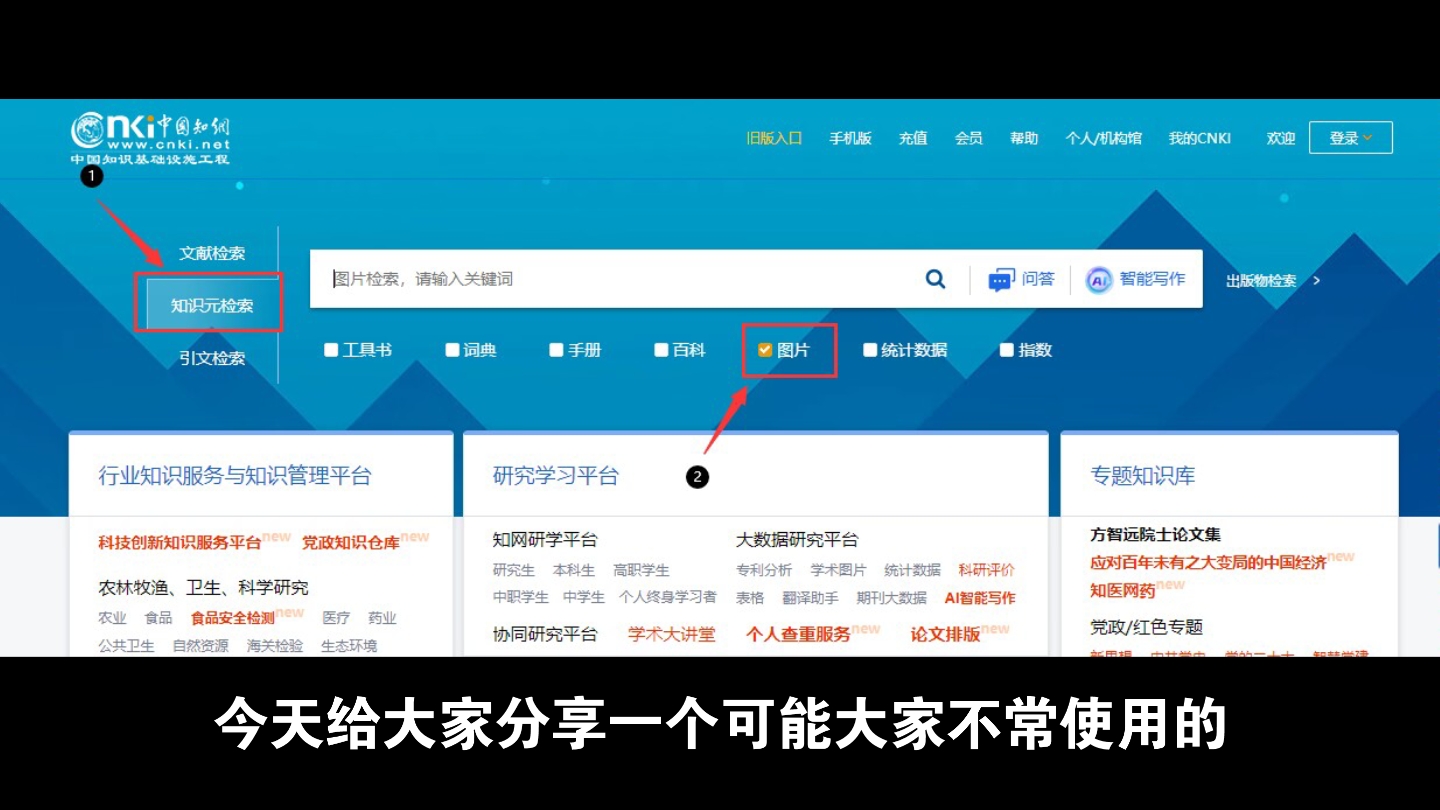Screen dimensions: 1440x810
Task: Tick the 百科 checkbox
Action: coord(661,350)
